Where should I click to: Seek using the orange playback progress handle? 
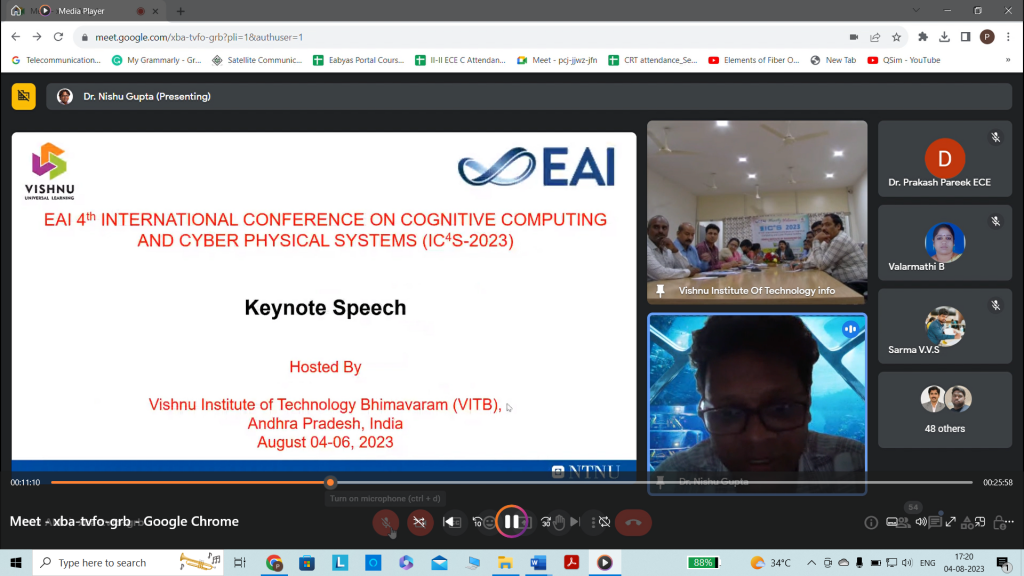[330, 483]
